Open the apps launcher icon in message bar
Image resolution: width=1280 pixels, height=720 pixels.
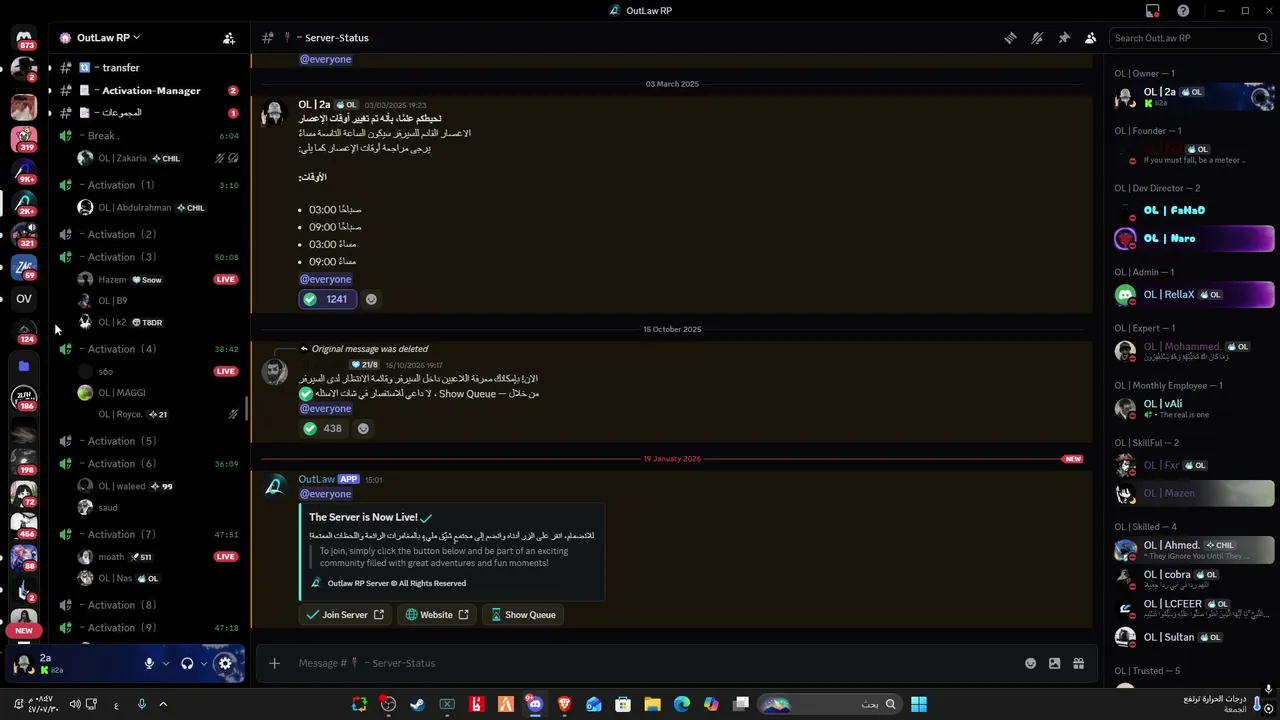point(1078,663)
